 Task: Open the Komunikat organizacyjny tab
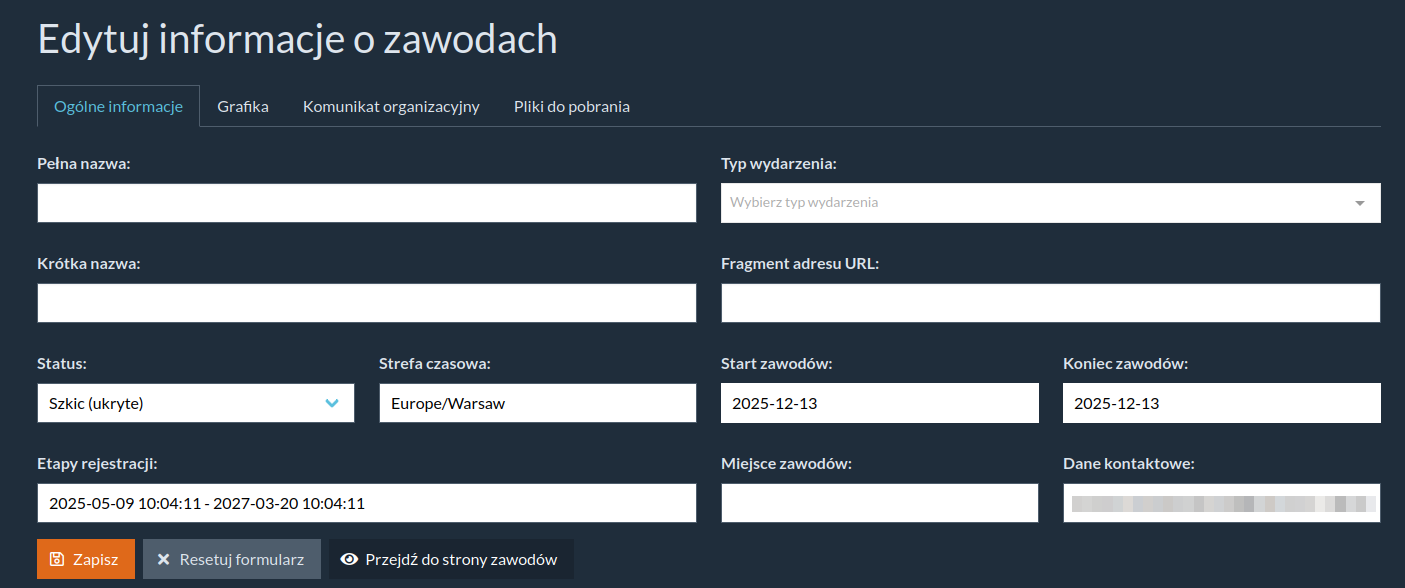click(x=391, y=106)
